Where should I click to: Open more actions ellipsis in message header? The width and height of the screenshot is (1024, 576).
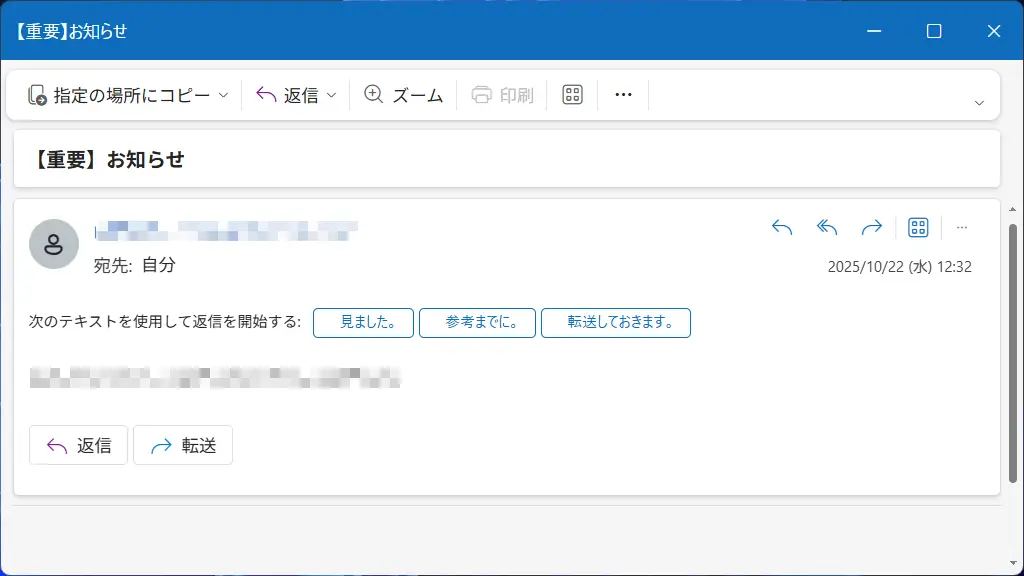click(962, 228)
